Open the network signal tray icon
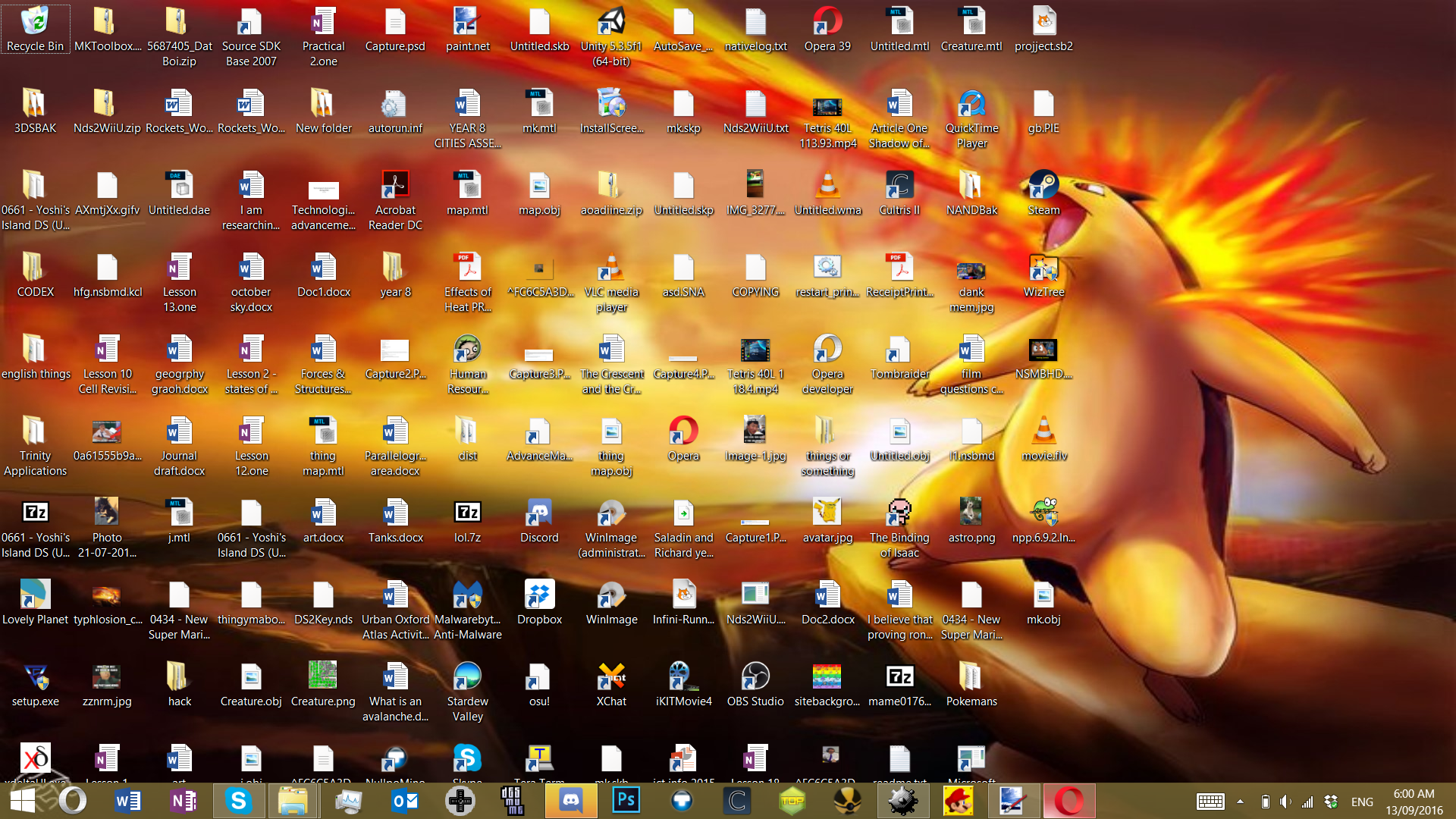 click(1307, 801)
